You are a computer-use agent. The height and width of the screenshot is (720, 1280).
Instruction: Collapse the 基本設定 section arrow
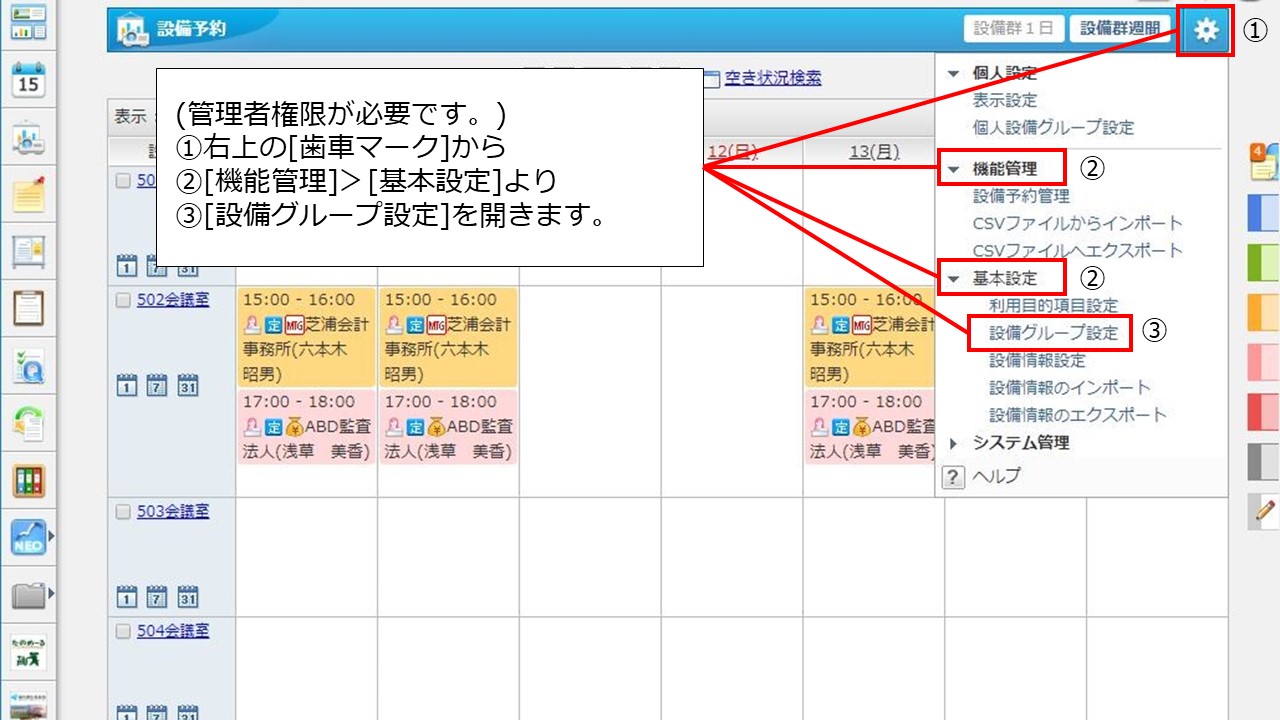[953, 278]
